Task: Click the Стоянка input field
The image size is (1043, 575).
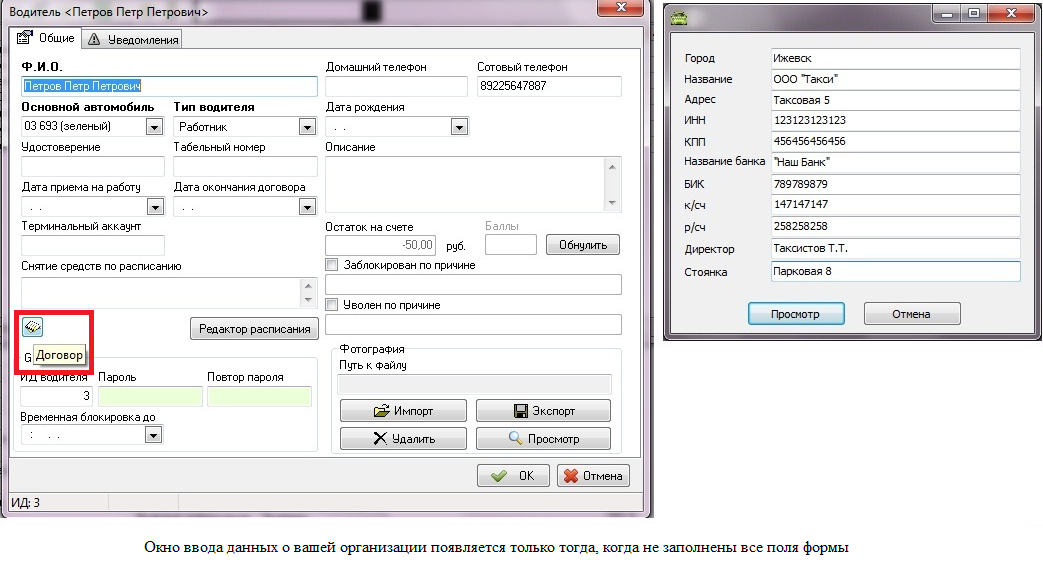Action: pyautogui.click(x=894, y=271)
